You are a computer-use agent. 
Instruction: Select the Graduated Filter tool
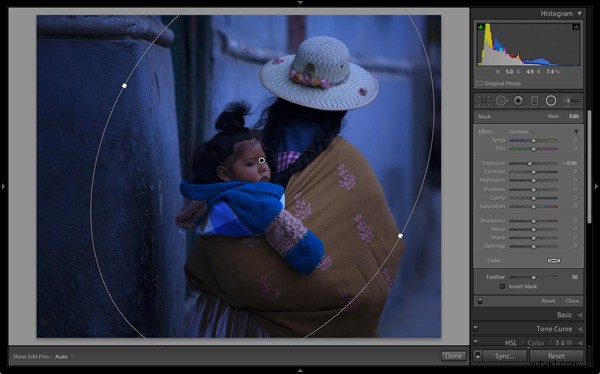(535, 101)
